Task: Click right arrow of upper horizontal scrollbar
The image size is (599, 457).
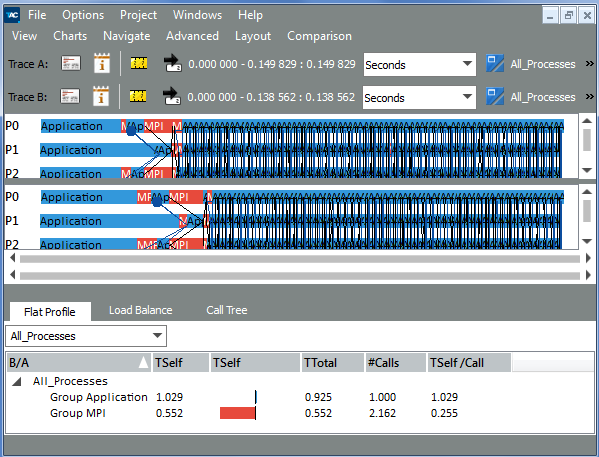Action: coord(588,258)
